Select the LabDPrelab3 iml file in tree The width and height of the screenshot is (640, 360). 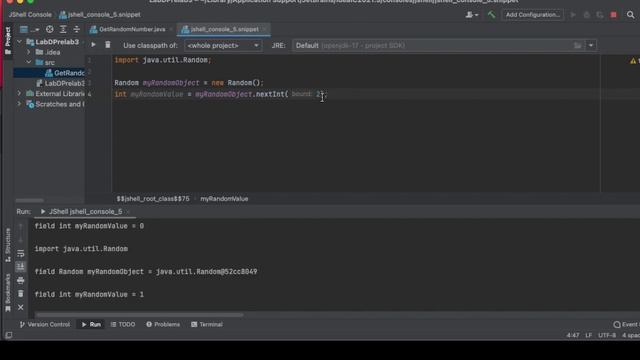coord(60,83)
